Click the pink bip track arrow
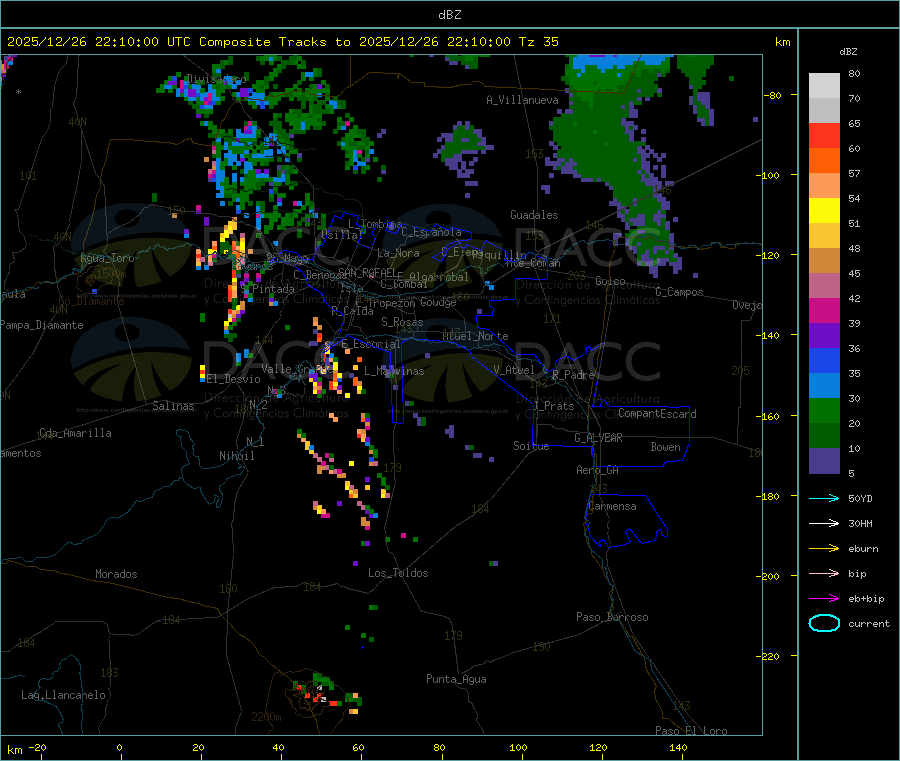This screenshot has width=900, height=761. click(x=824, y=573)
